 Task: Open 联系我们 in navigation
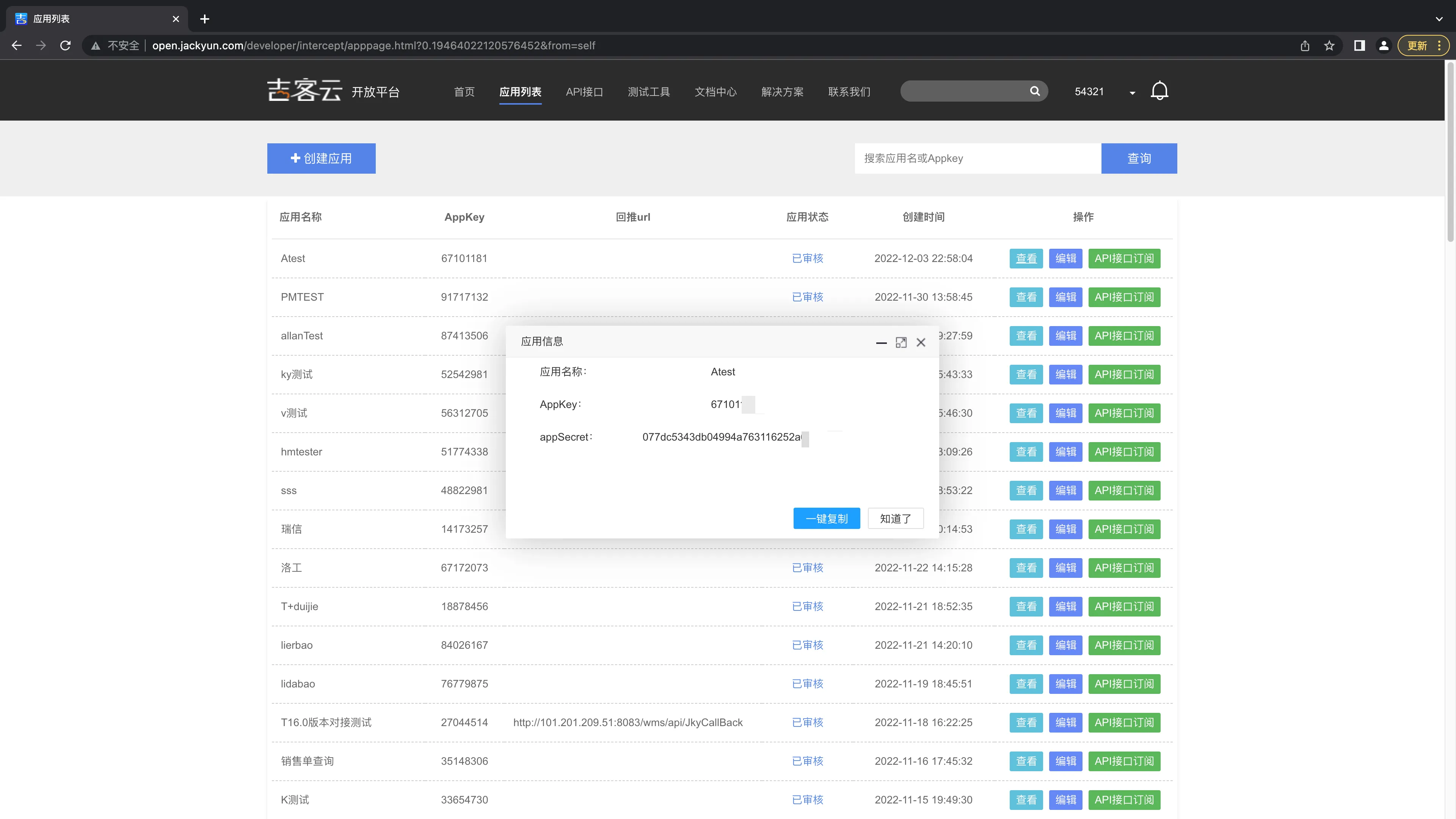pos(849,91)
